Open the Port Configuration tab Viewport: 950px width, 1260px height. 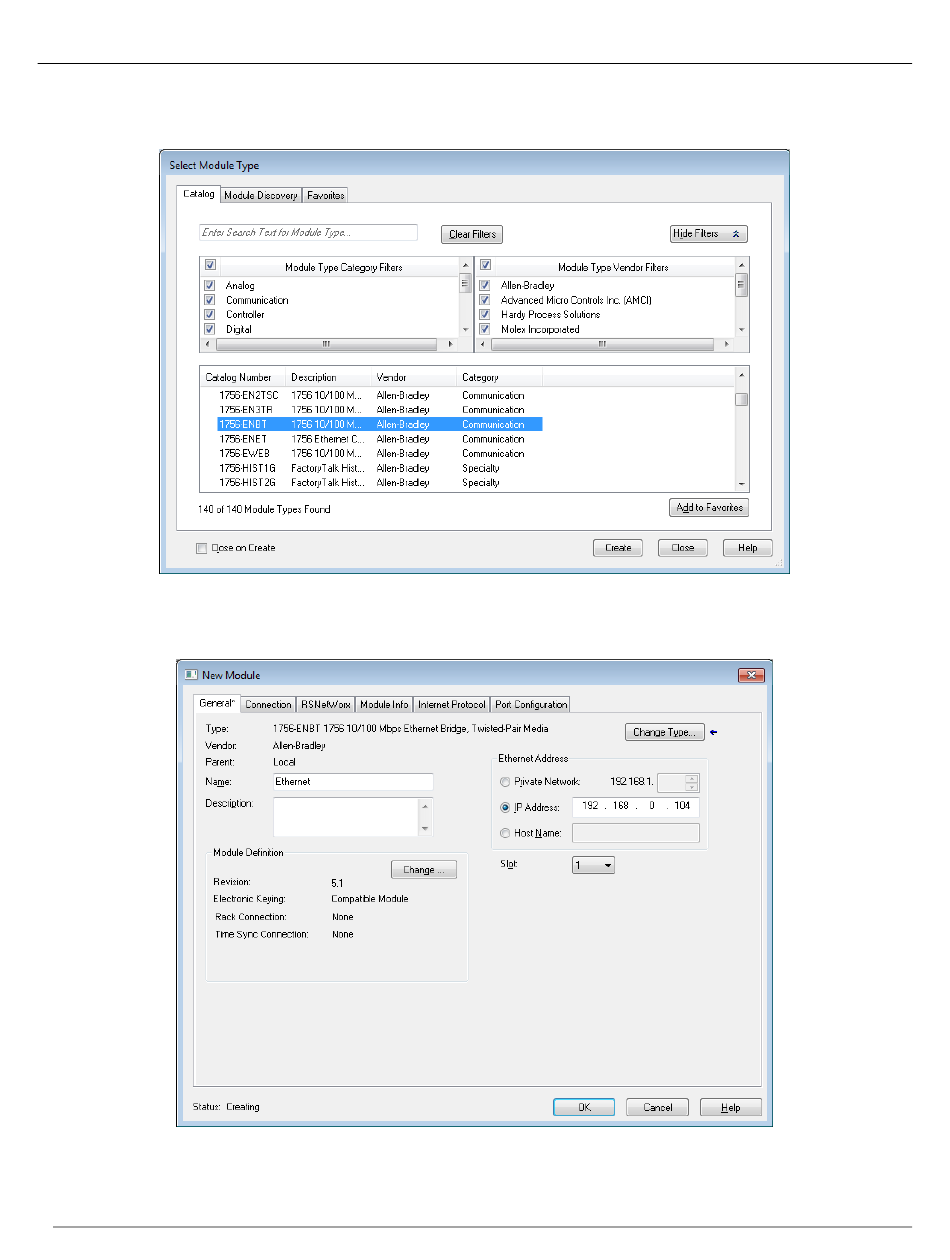530,704
